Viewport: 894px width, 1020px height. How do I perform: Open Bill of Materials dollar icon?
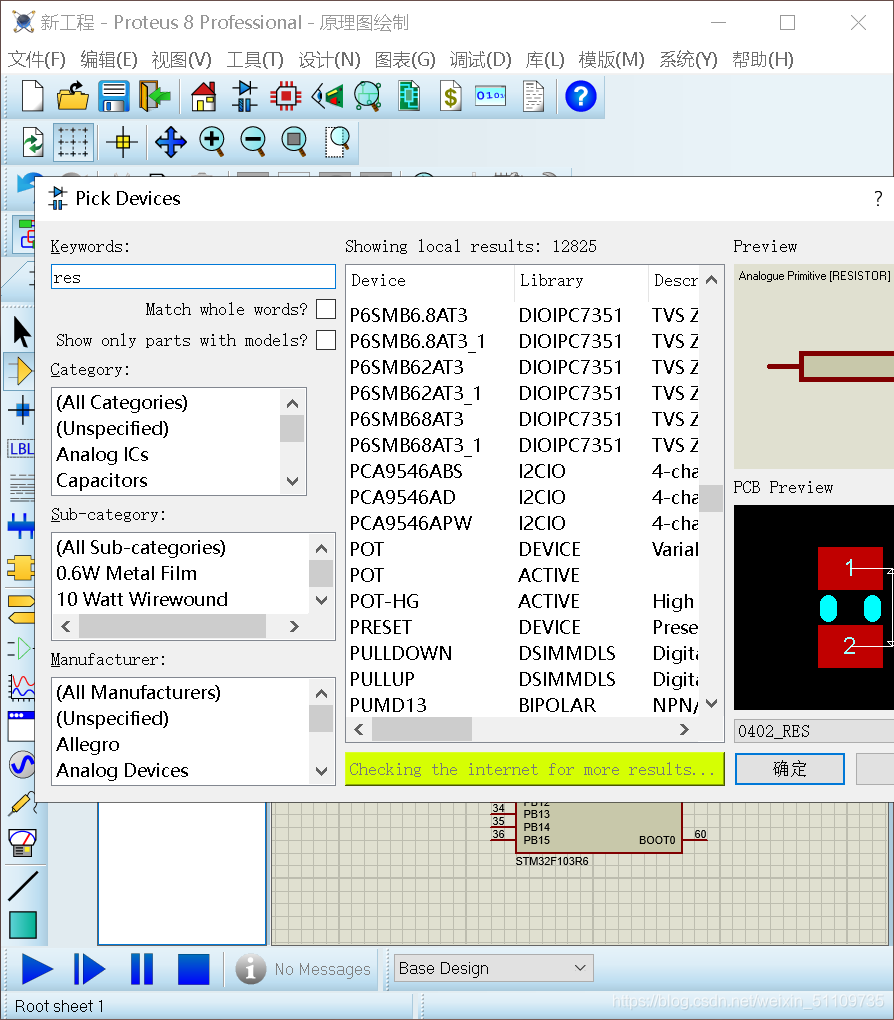click(x=450, y=96)
